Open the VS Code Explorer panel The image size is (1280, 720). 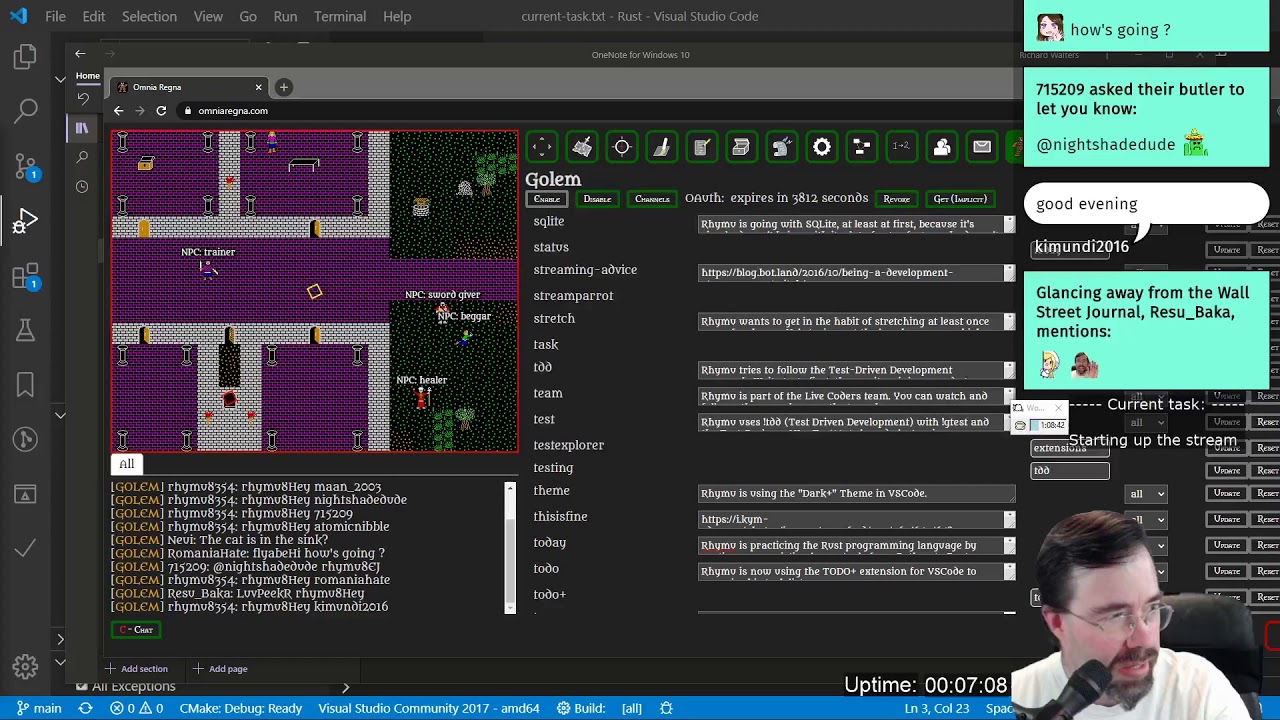[x=25, y=57]
